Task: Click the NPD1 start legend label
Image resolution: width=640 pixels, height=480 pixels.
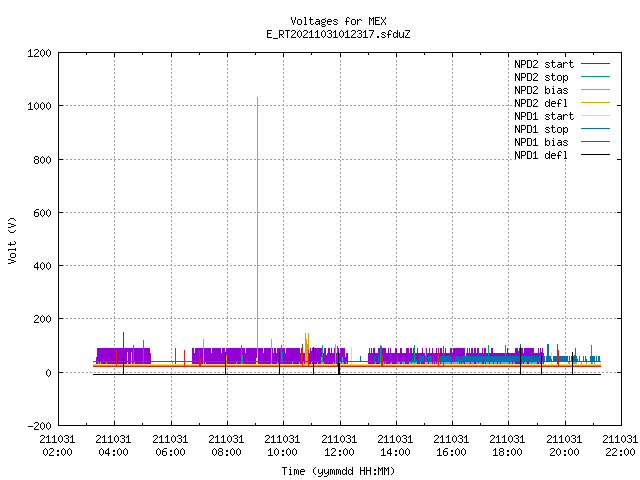Action: [544, 116]
